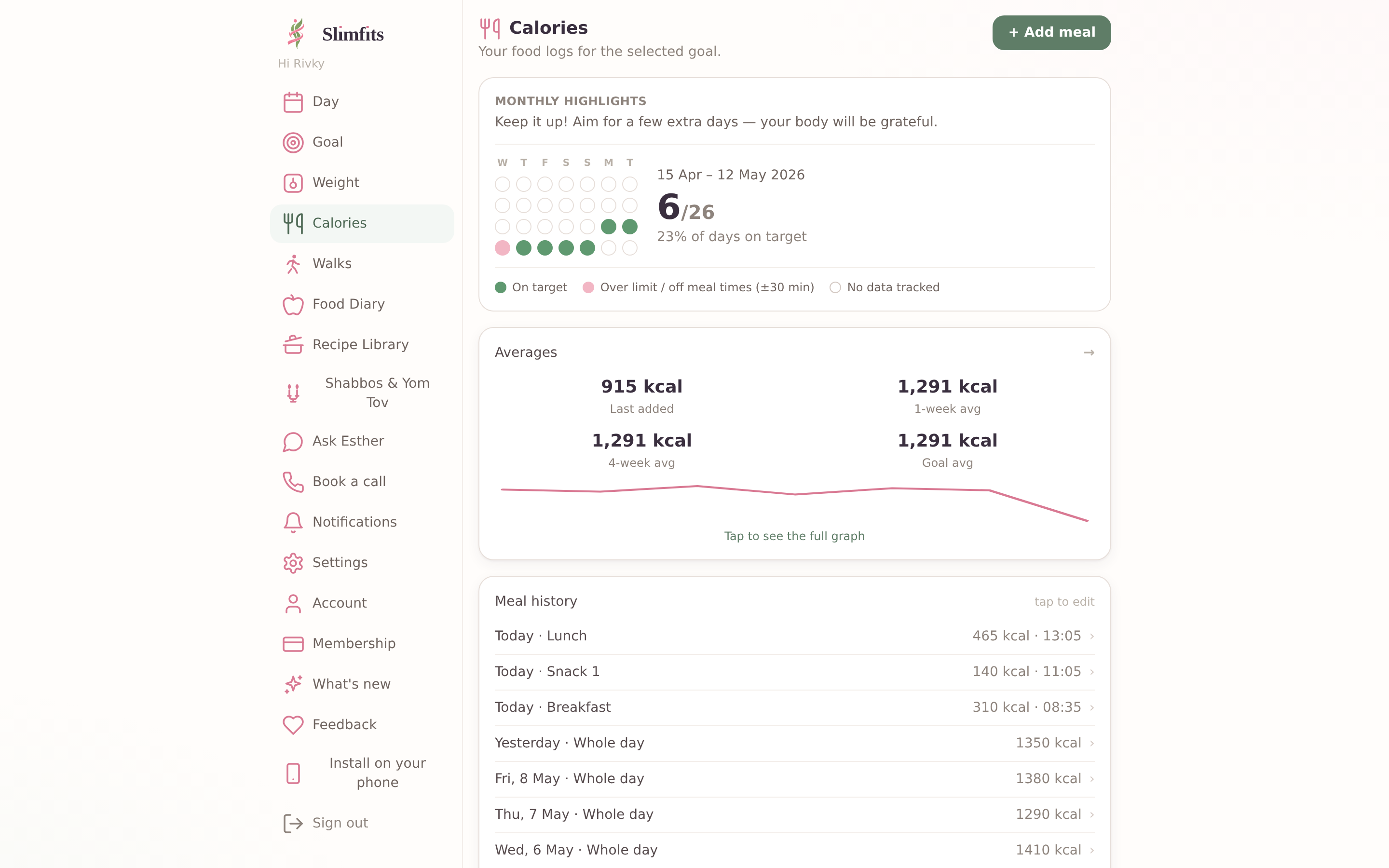
Task: Open the Calories menu item
Action: pyautogui.click(x=362, y=223)
